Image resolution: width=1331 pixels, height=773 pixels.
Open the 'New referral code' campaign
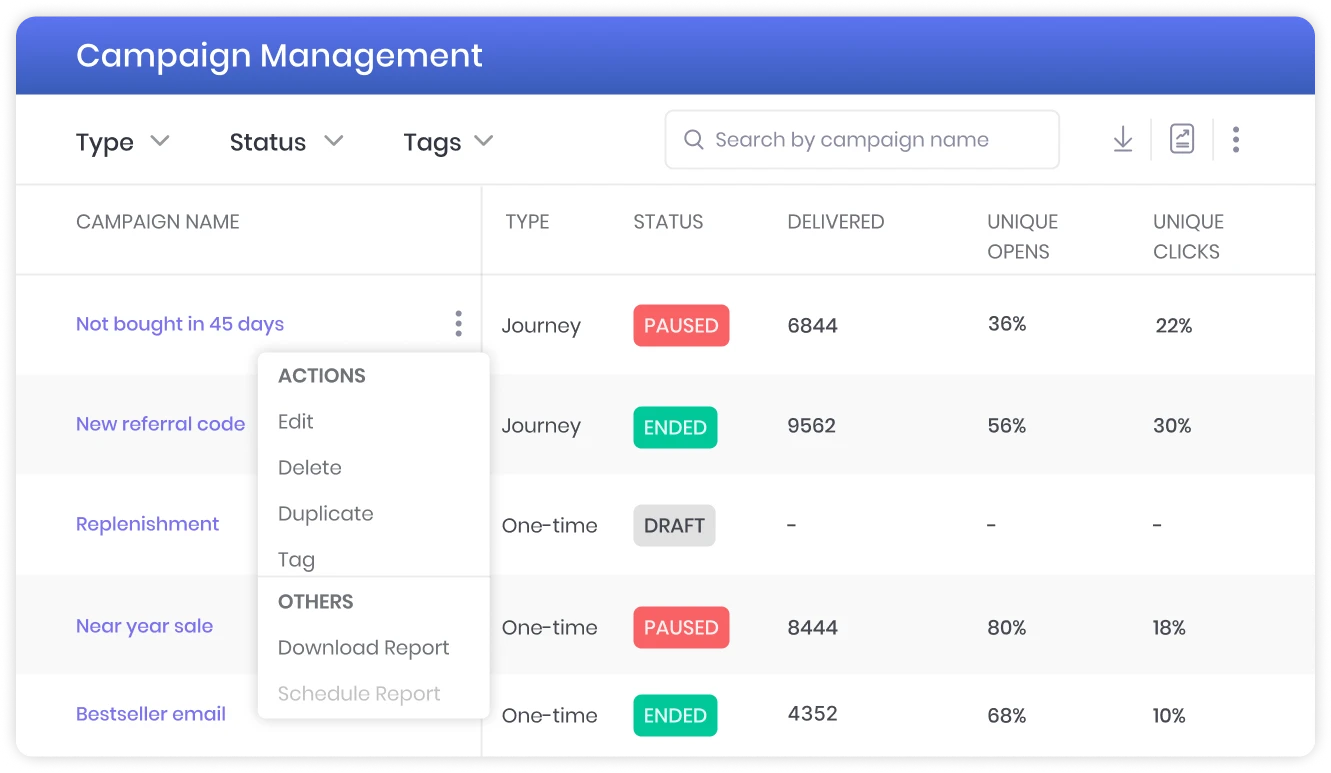pyautogui.click(x=161, y=424)
